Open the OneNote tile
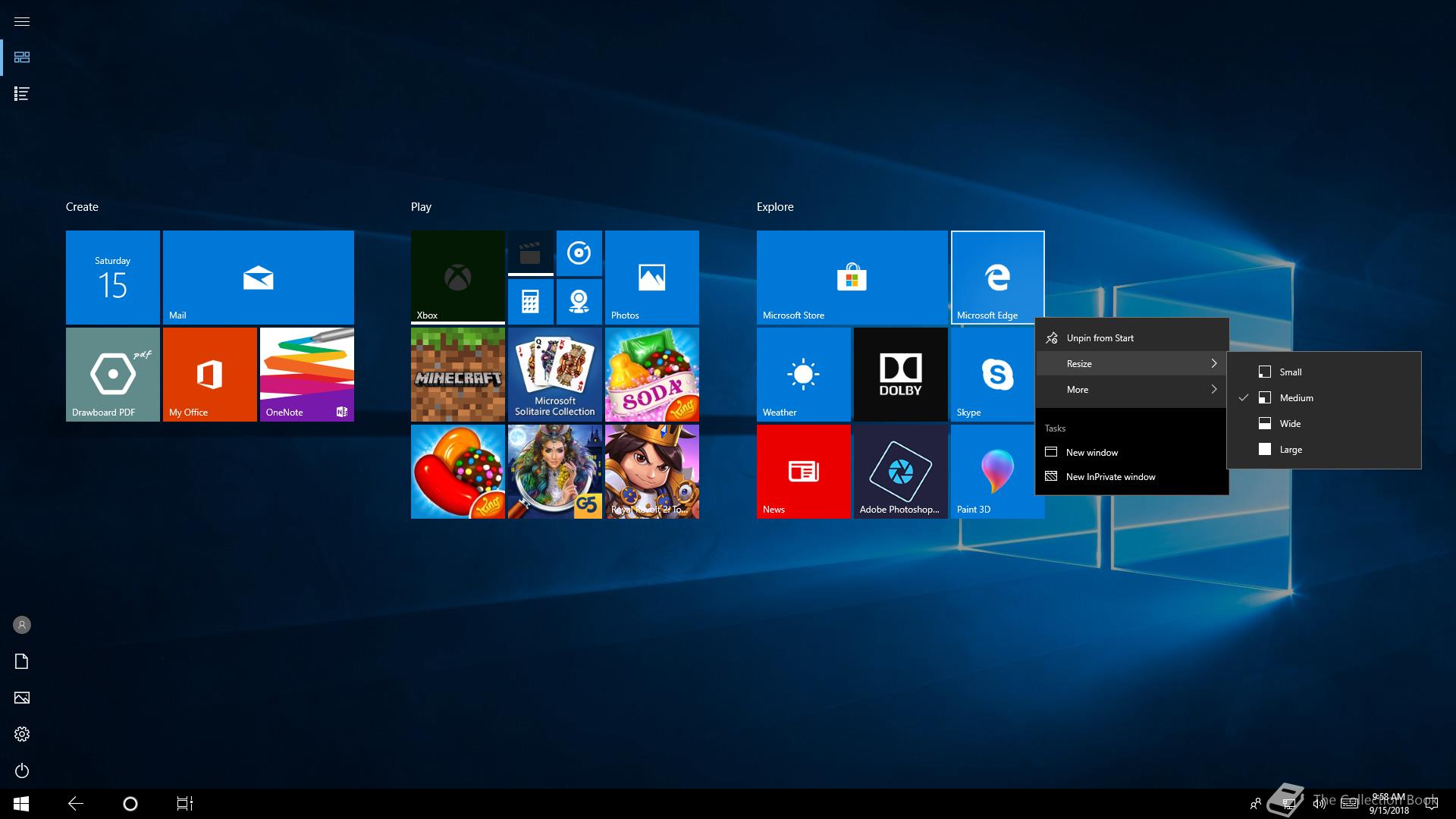Image resolution: width=1456 pixels, height=819 pixels. [307, 375]
